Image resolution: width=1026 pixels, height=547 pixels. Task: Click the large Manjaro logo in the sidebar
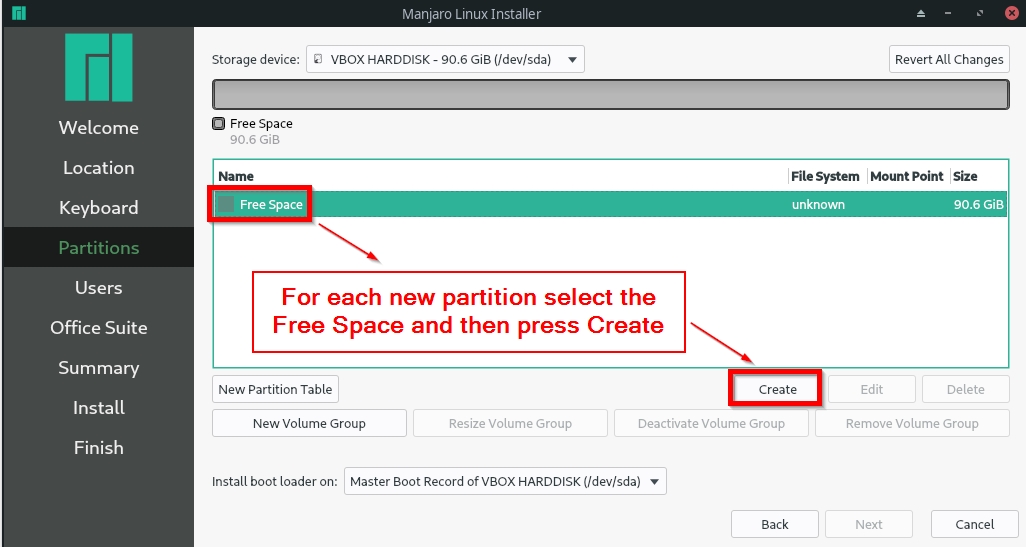tap(99, 67)
